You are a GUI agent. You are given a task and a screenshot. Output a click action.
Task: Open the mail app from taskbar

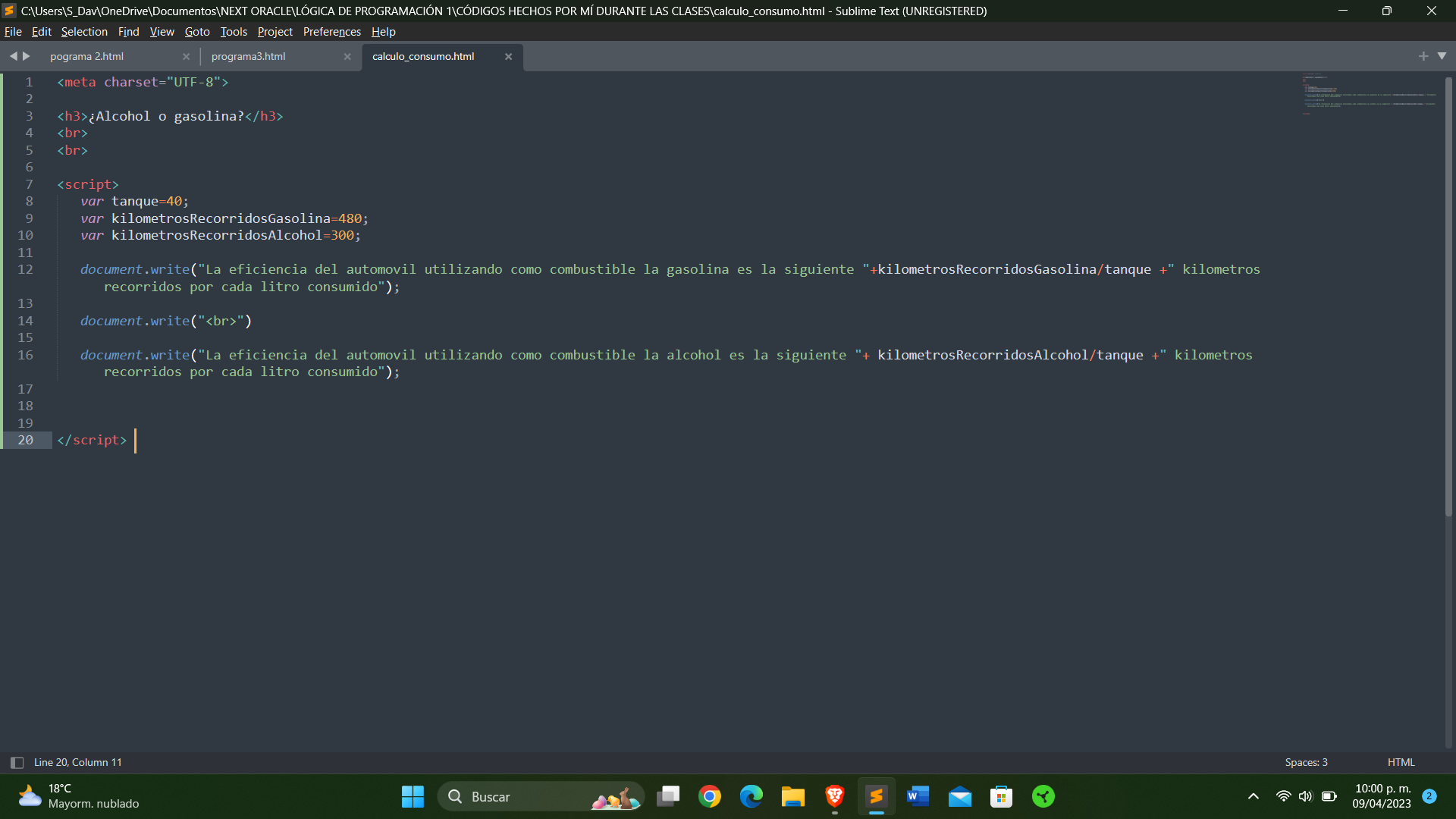tap(959, 796)
